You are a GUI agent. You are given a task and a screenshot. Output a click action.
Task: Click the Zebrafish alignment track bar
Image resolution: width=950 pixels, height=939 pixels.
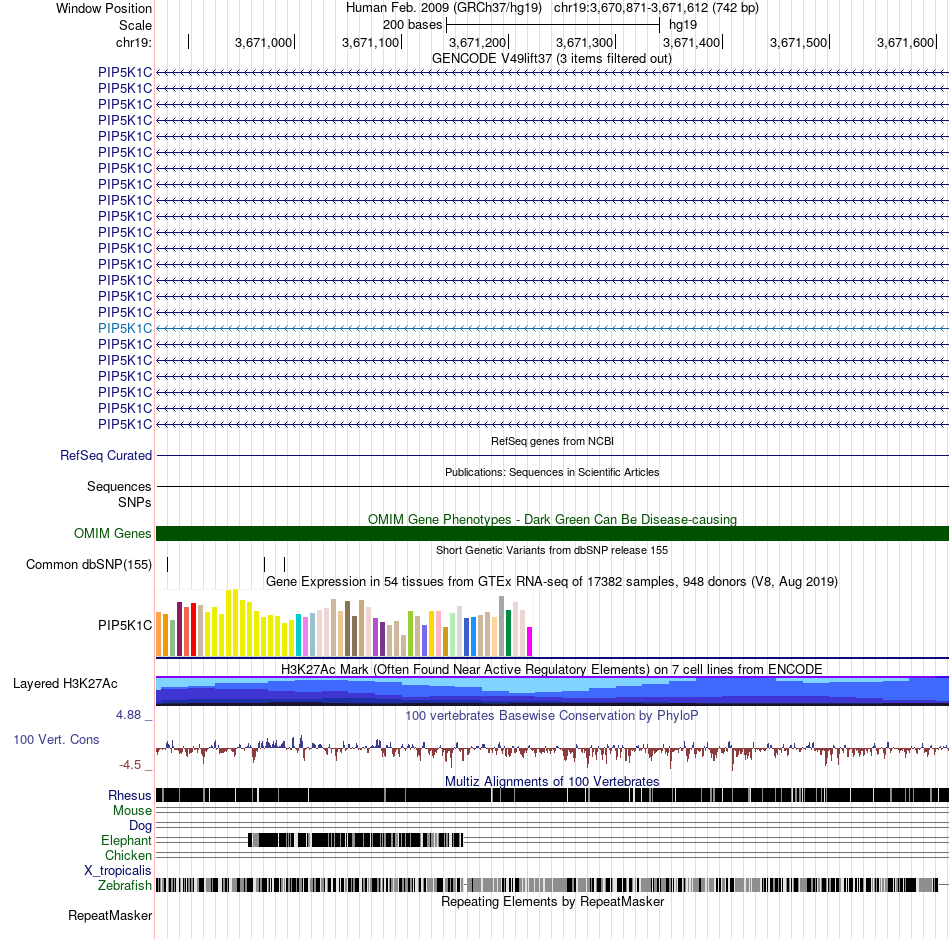coord(553,885)
